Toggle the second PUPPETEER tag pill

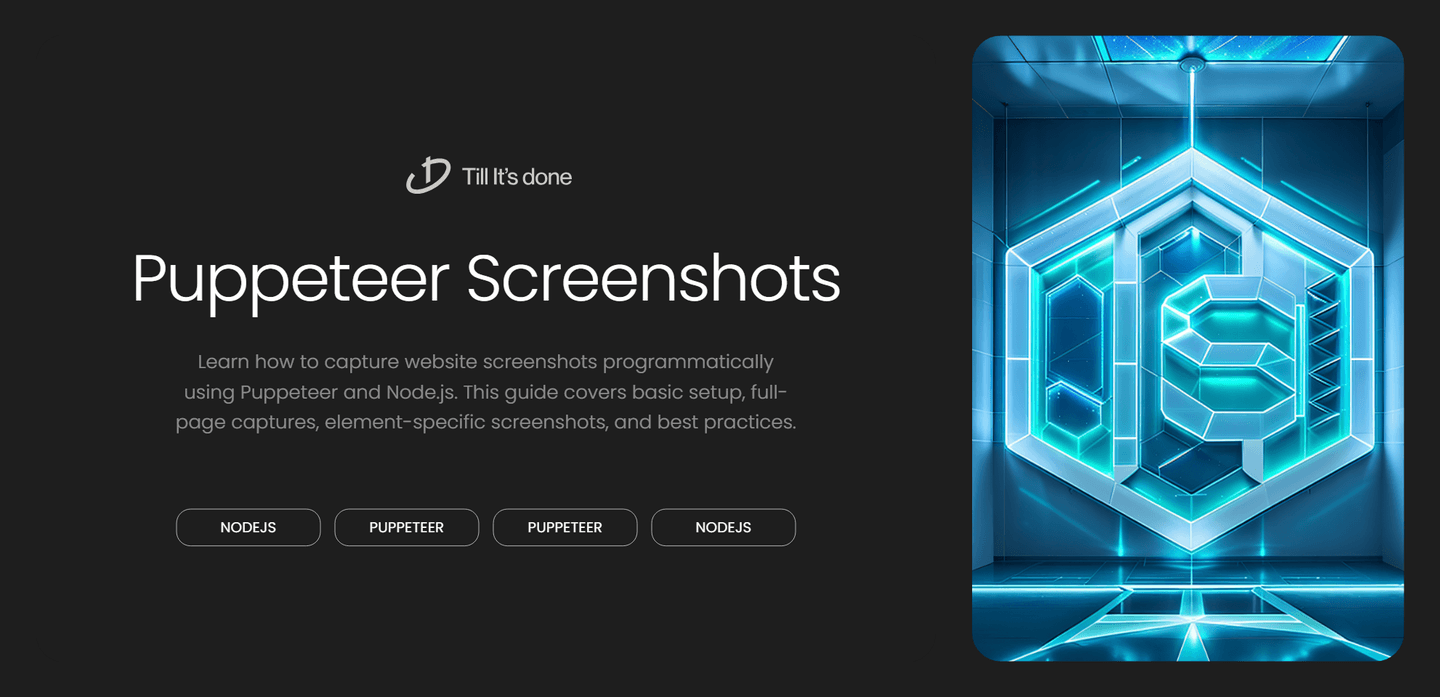tap(565, 527)
